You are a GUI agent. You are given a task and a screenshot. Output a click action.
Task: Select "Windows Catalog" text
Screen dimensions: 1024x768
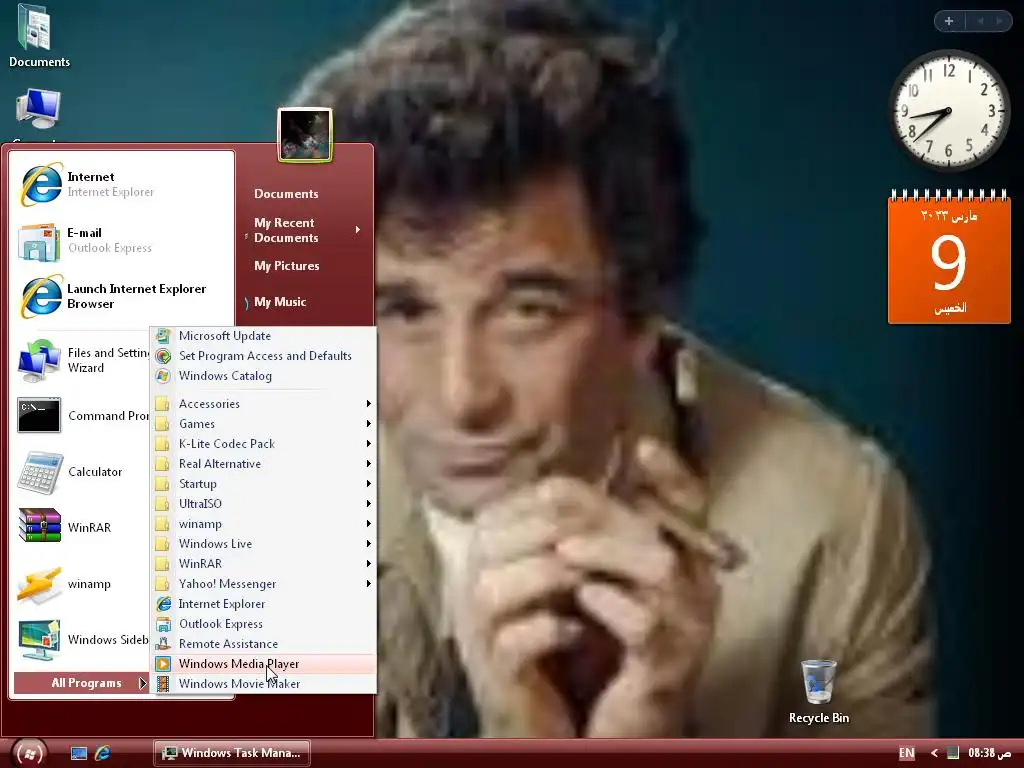tap(225, 376)
